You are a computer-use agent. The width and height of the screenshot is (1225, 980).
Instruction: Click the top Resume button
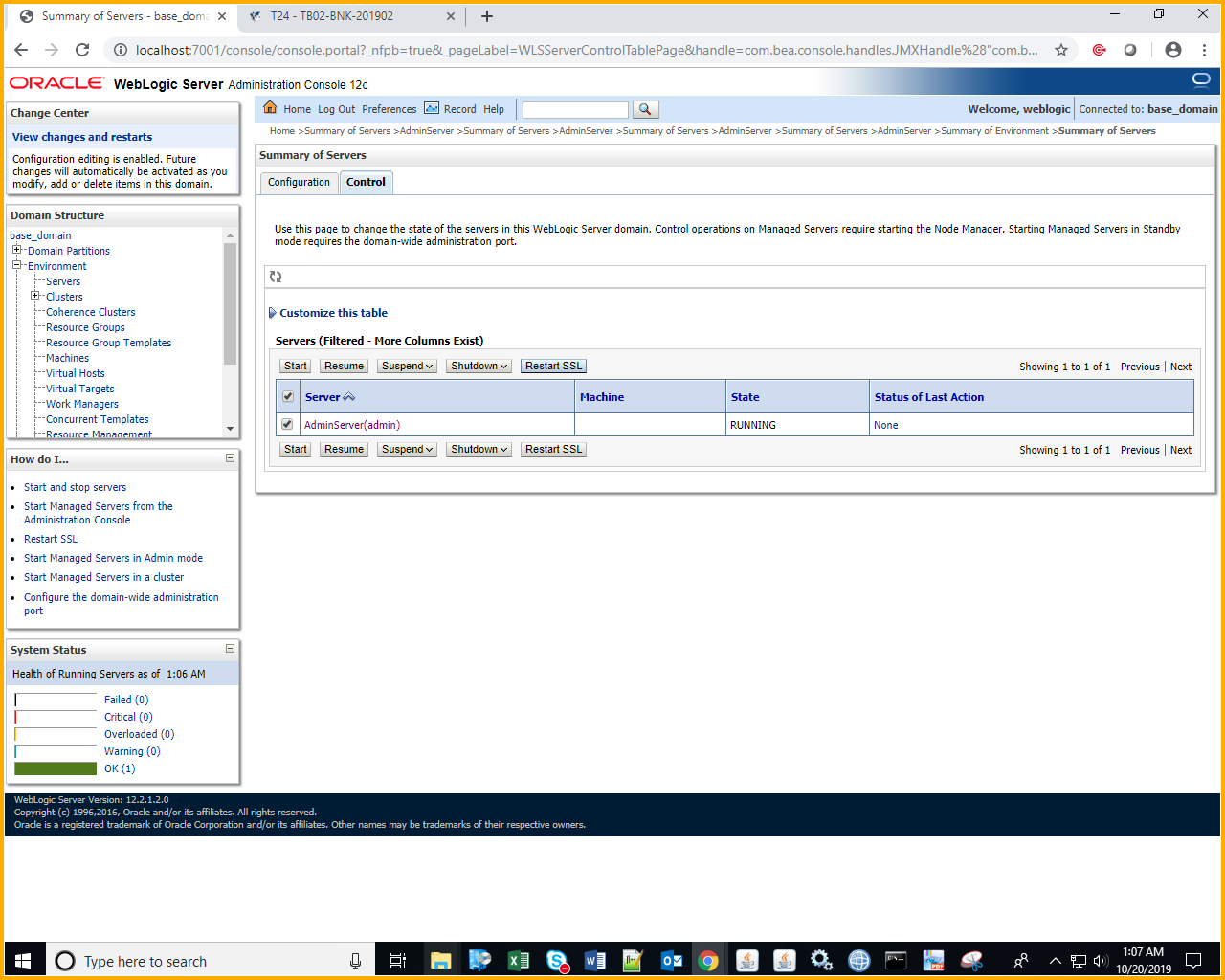[344, 366]
